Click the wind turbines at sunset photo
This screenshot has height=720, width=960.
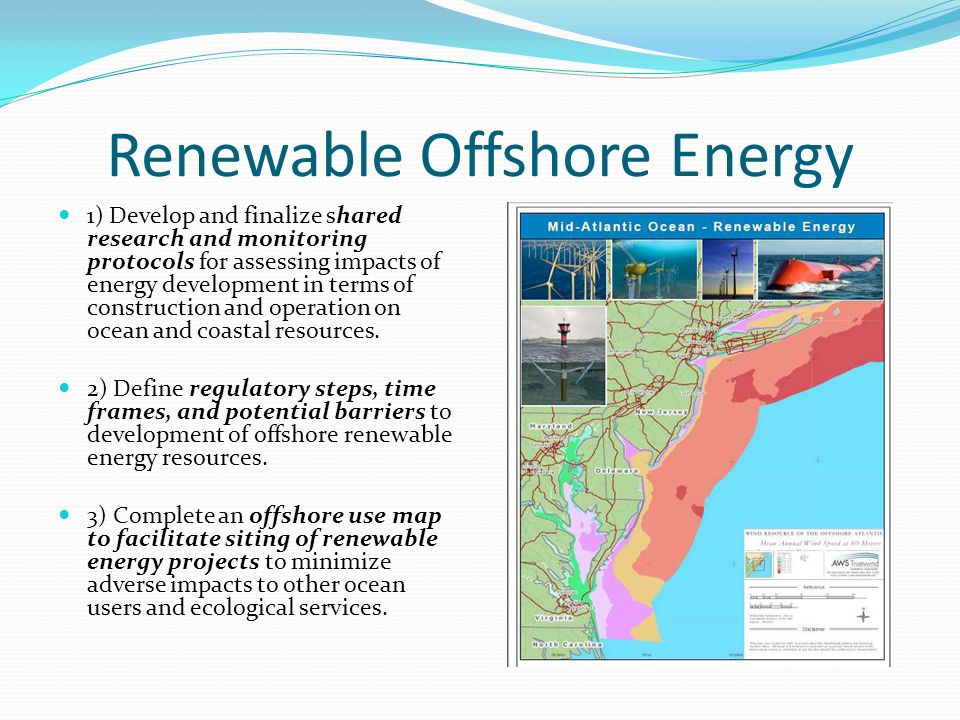[x=727, y=269]
